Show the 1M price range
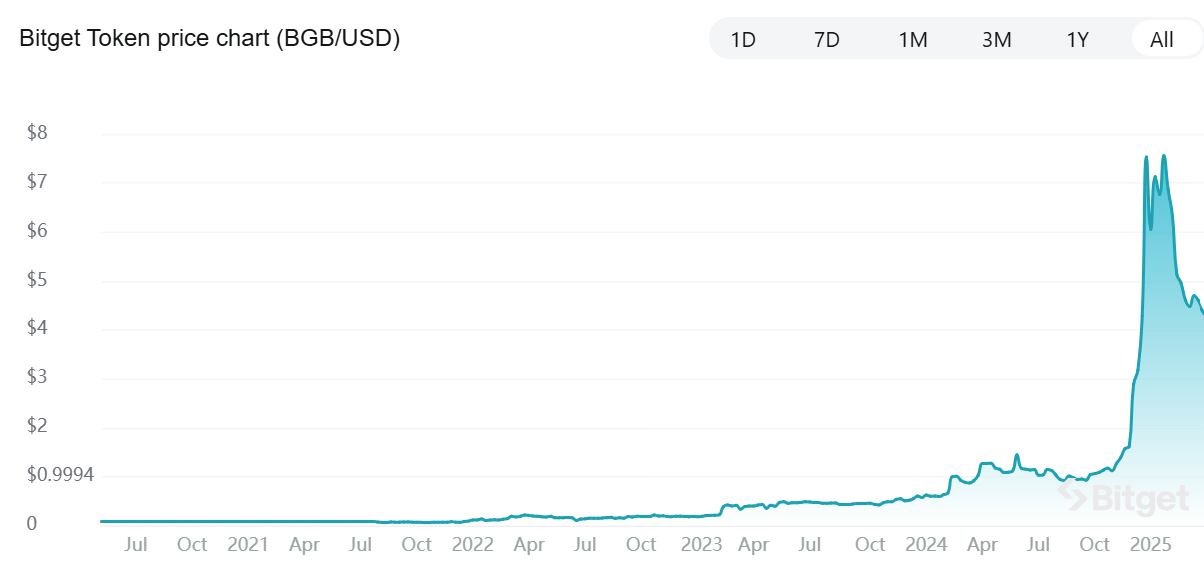The width and height of the screenshot is (1204, 576). (913, 40)
